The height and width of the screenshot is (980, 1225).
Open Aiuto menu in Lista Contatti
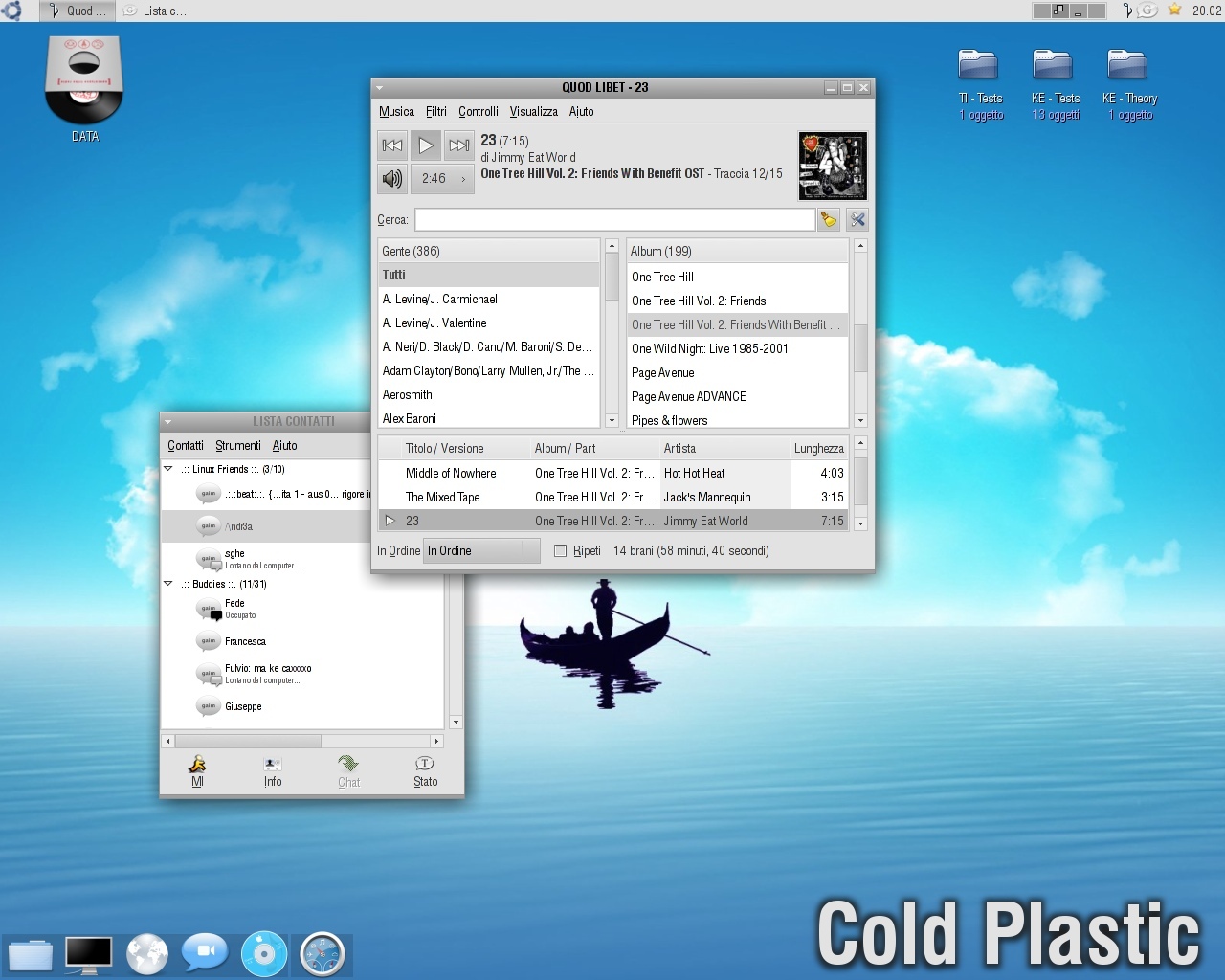click(x=284, y=445)
